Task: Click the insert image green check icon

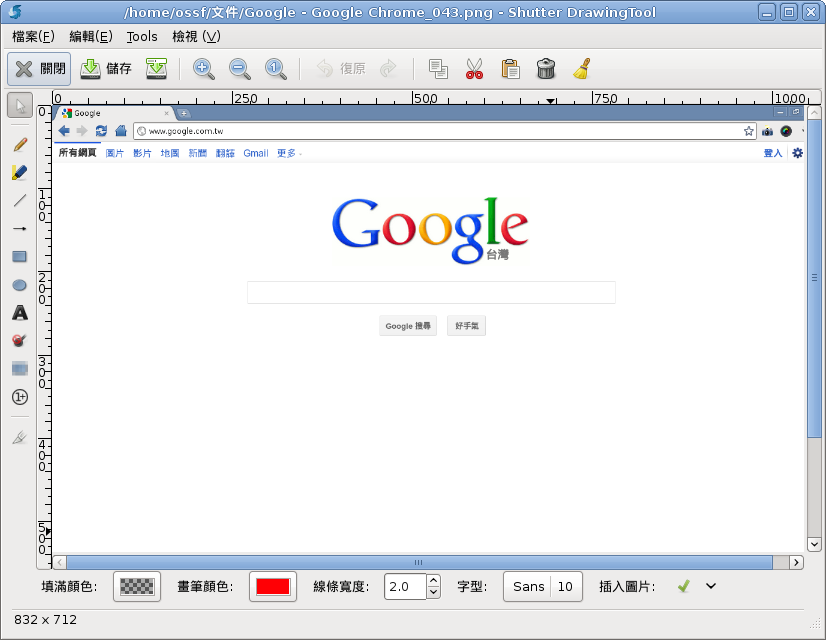Action: [684, 586]
